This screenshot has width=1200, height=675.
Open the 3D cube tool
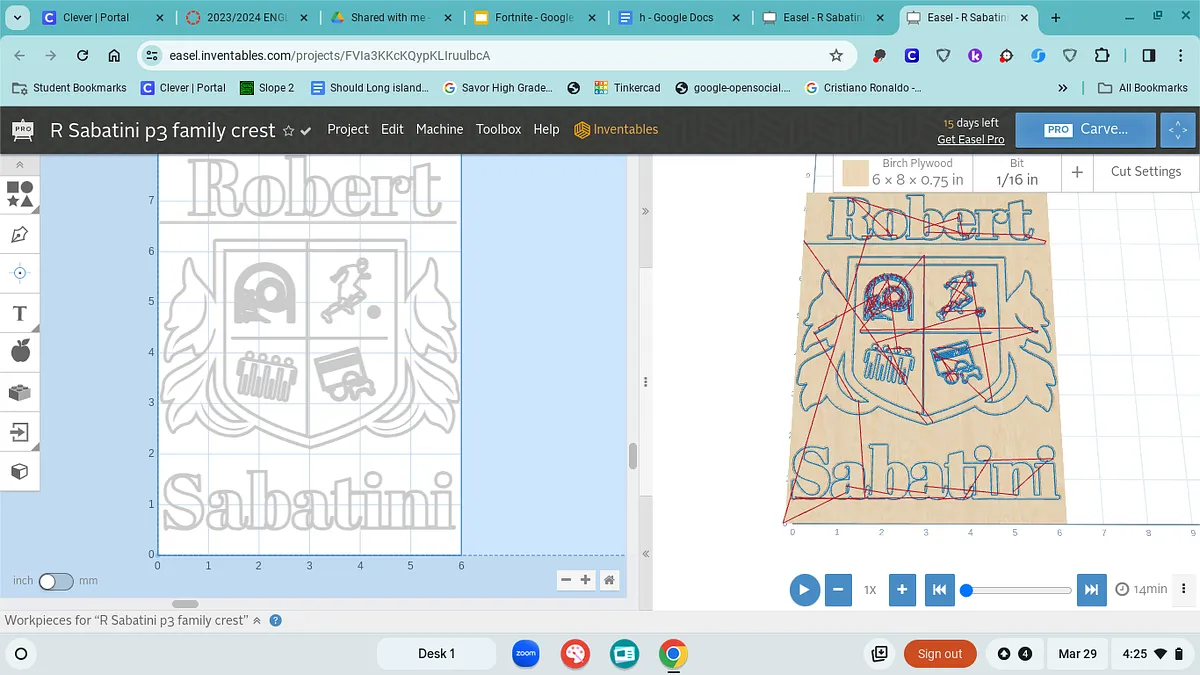20,471
